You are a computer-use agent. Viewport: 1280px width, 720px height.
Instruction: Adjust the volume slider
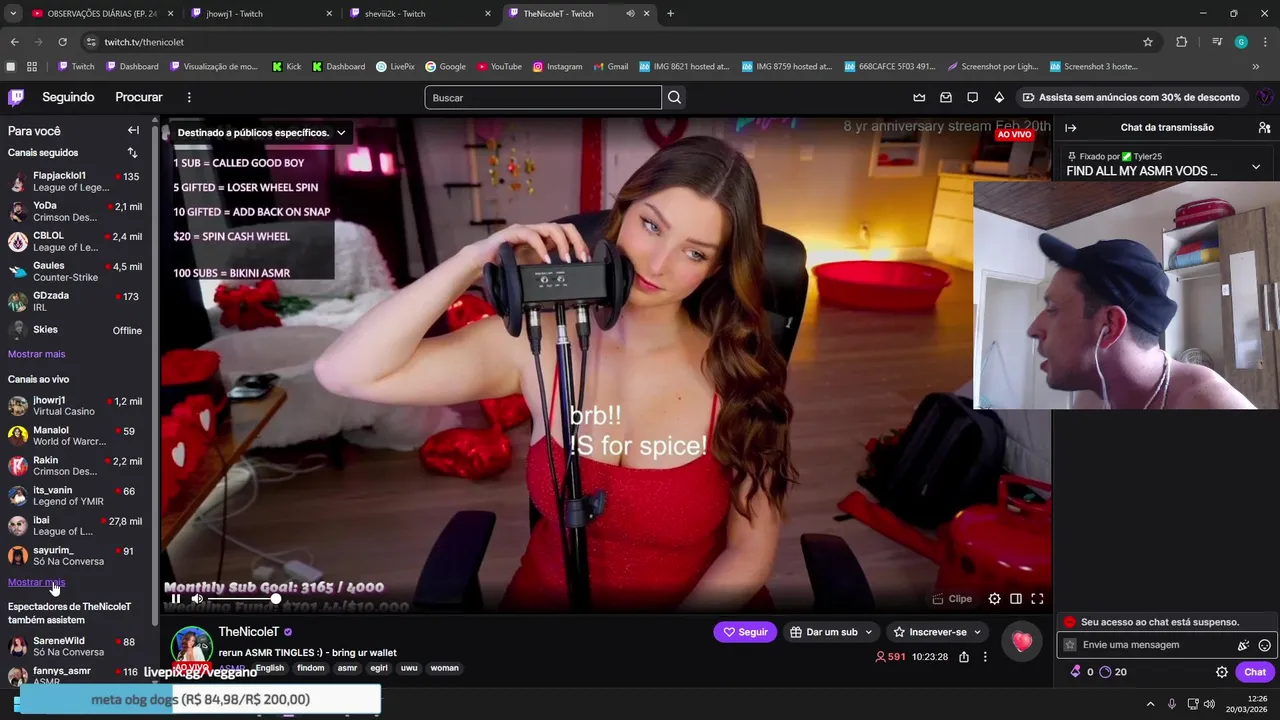[242, 599]
